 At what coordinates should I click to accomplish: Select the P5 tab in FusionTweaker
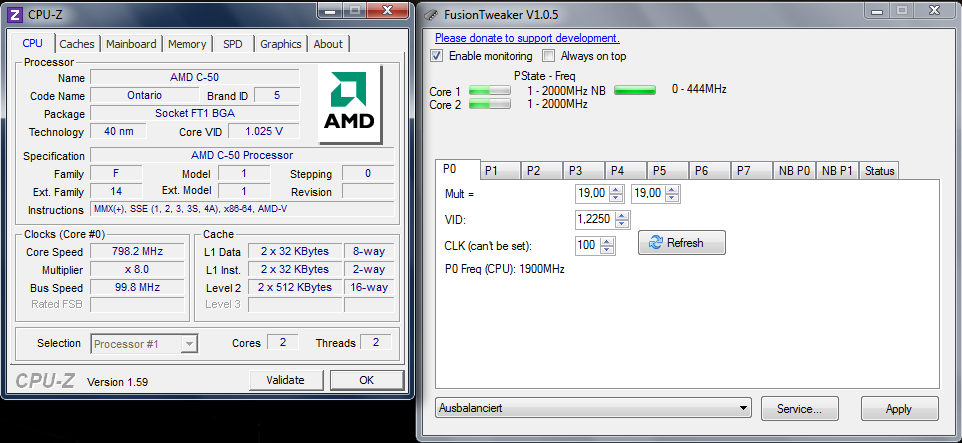click(668, 171)
